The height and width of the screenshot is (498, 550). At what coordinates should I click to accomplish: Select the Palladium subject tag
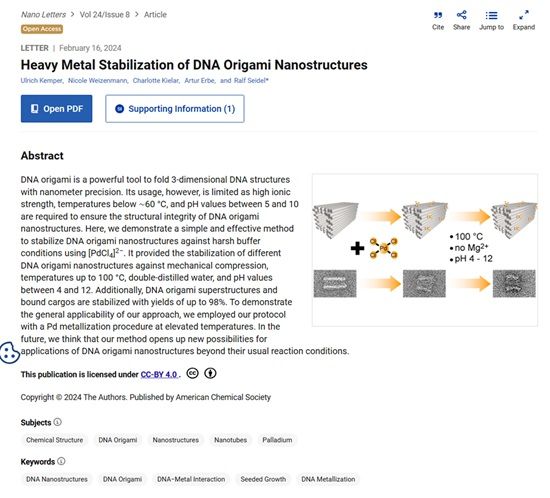[277, 440]
